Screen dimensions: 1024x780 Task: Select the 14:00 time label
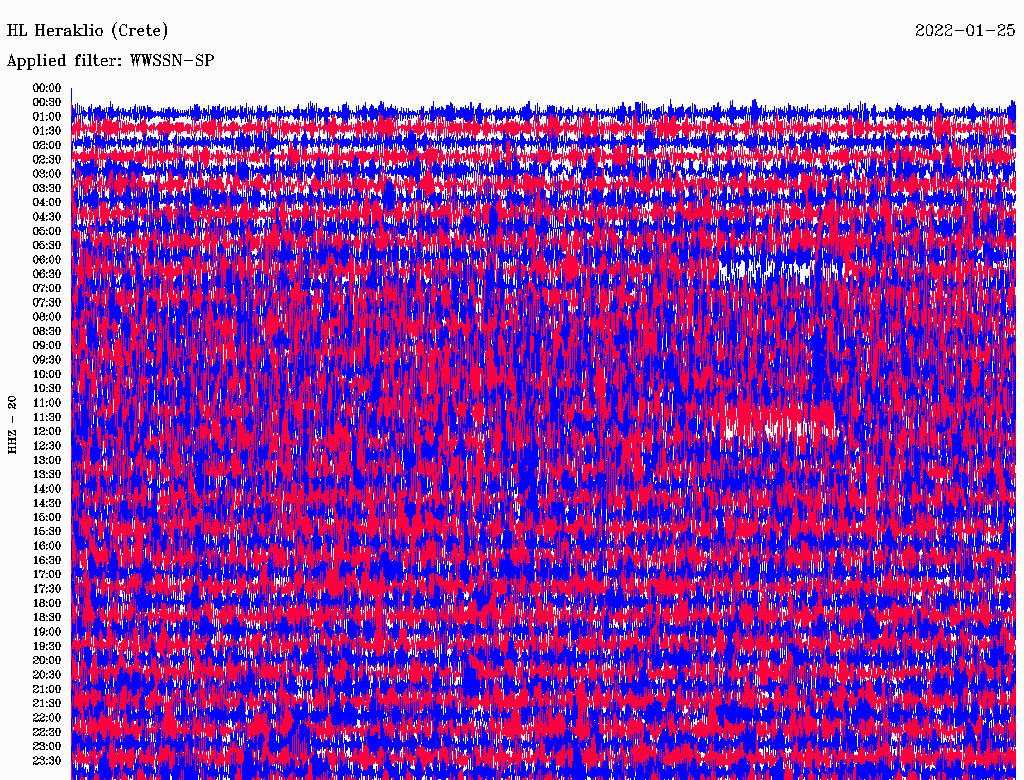47,489
